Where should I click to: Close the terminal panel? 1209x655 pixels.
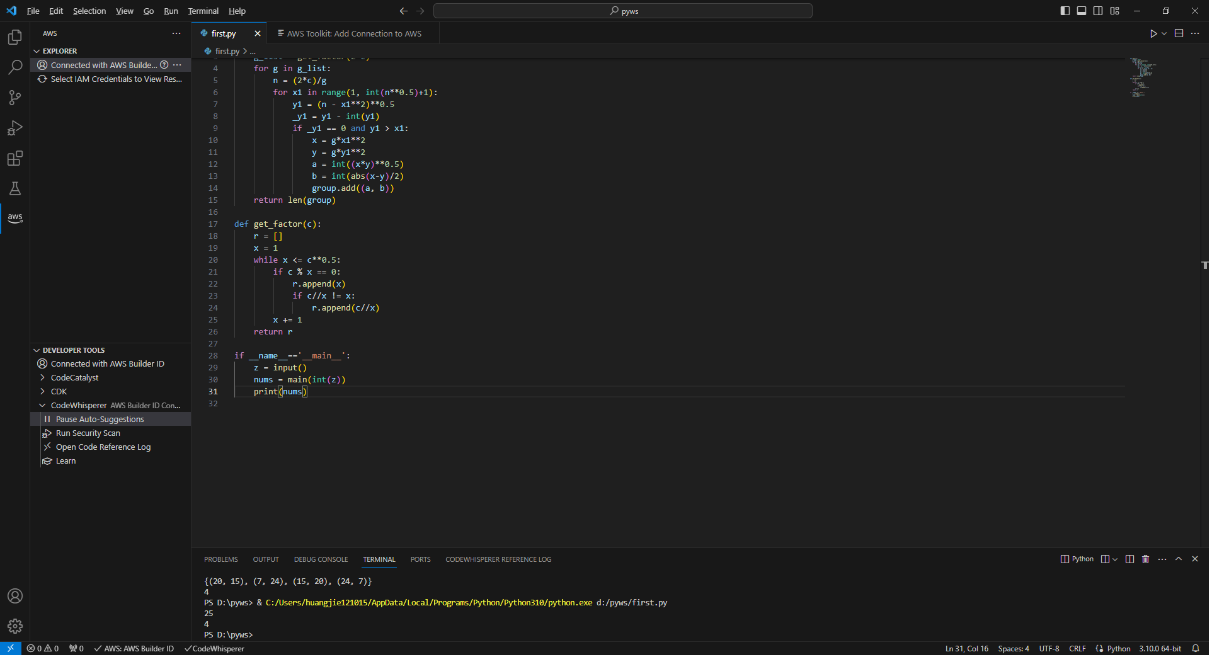coord(1194,559)
